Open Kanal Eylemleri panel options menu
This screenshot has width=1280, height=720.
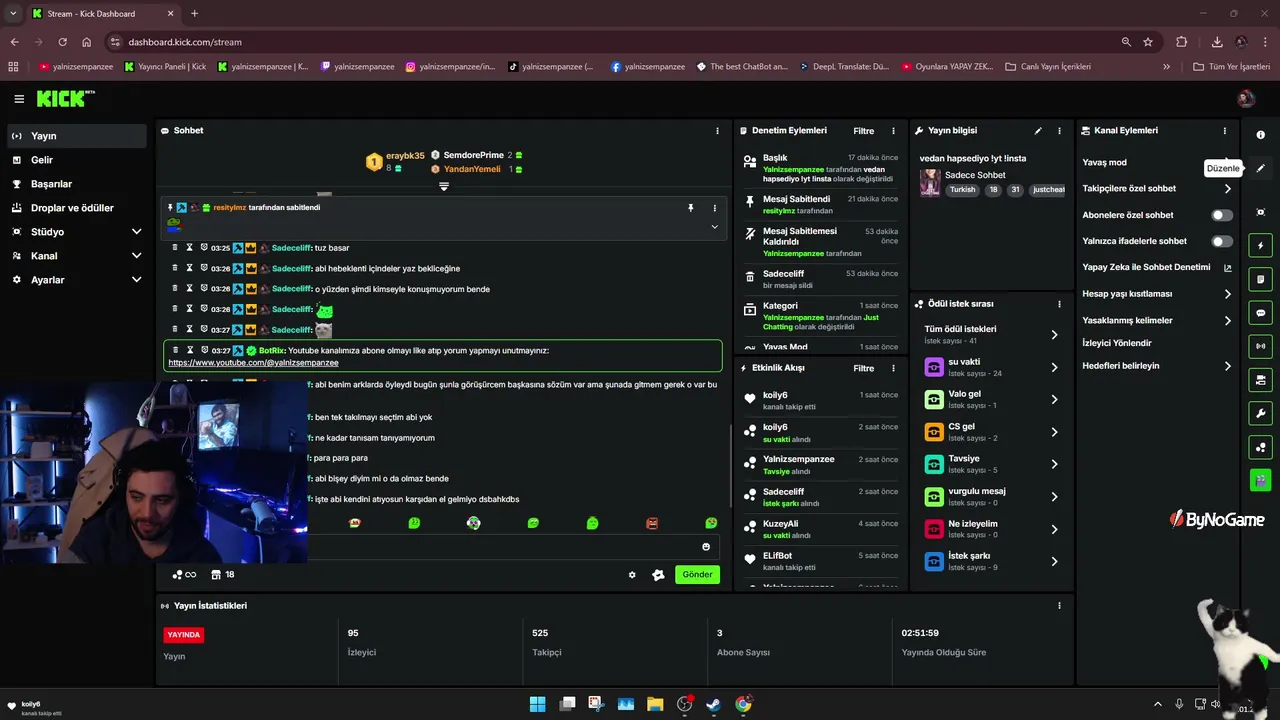[1224, 131]
